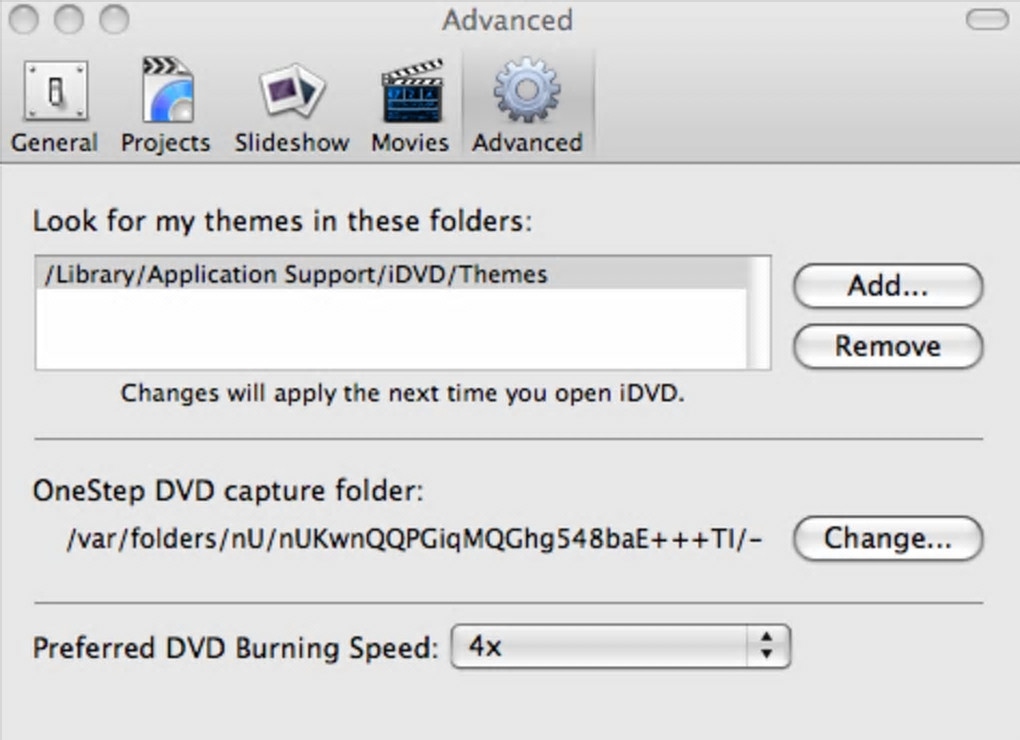Image resolution: width=1020 pixels, height=740 pixels.
Task: Select the Advanced gear icon
Action: pyautogui.click(x=527, y=91)
